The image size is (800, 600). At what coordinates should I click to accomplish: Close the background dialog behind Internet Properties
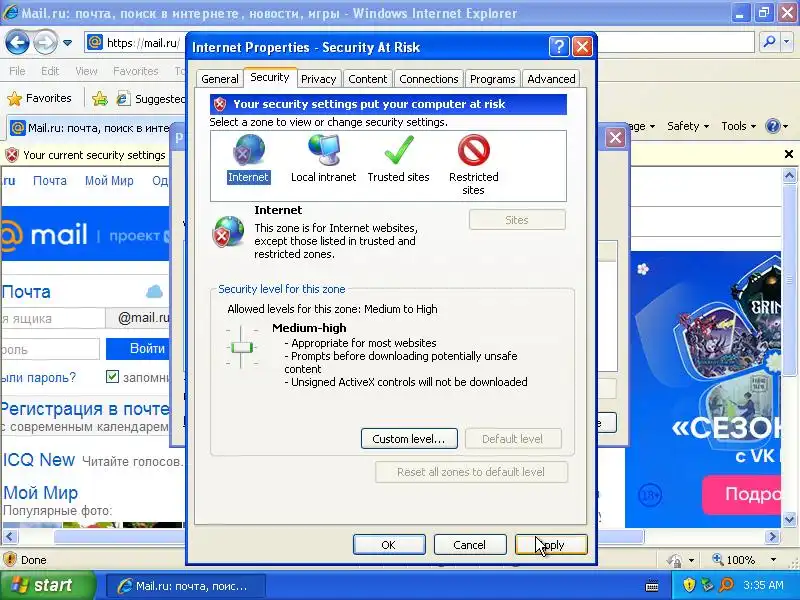615,137
